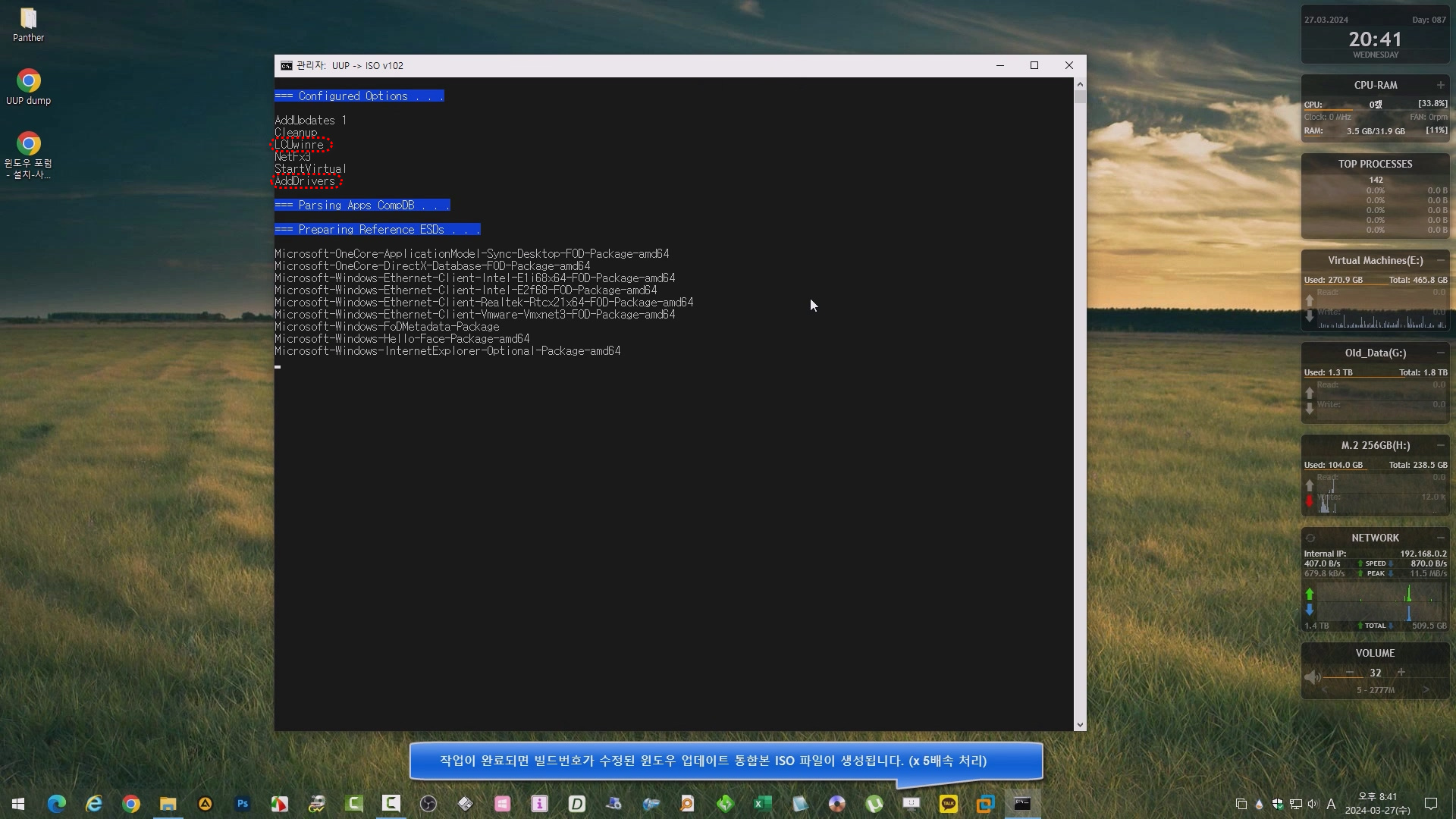Open the notification center

[x=1431, y=804]
